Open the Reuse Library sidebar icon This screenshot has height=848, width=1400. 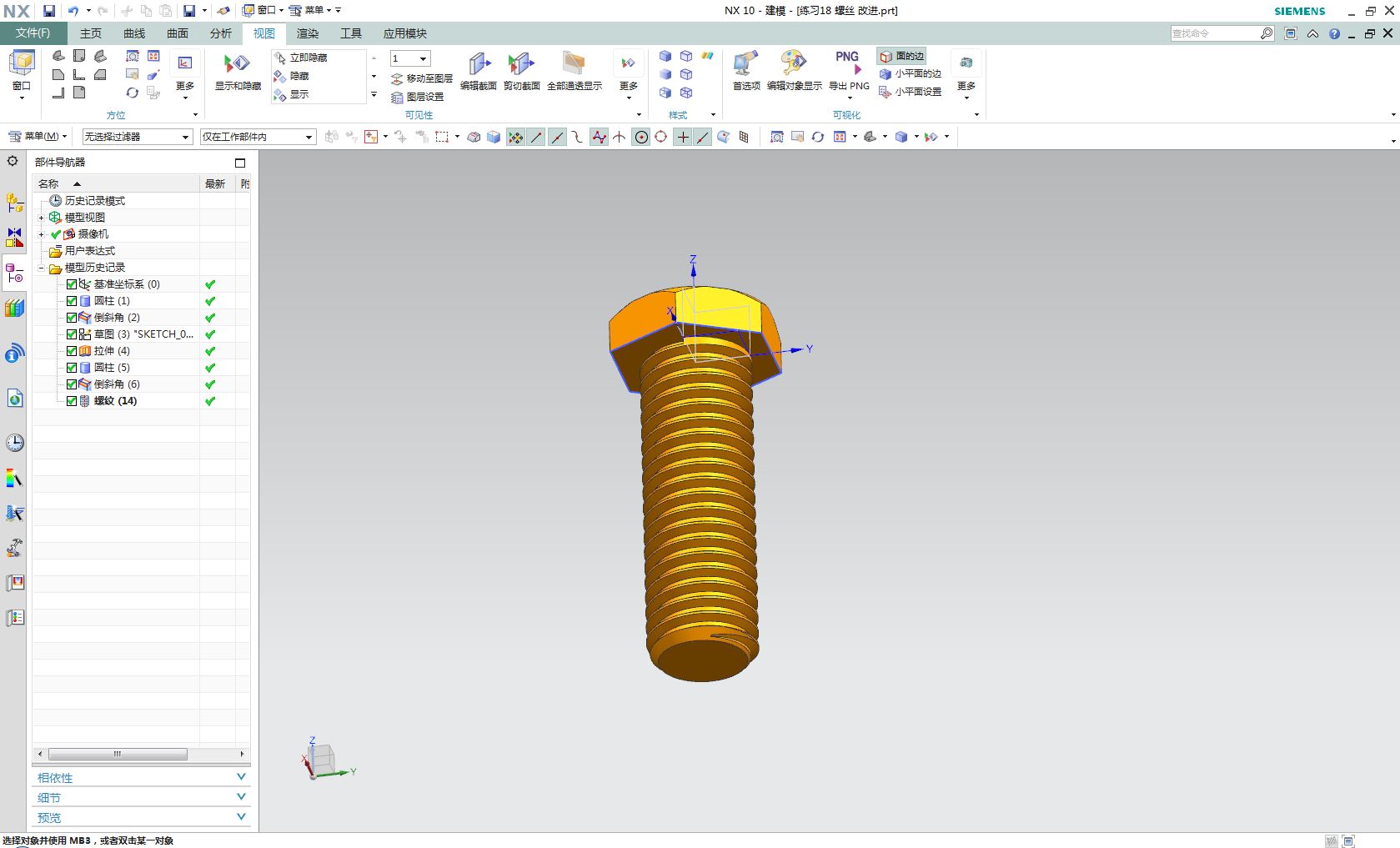coord(14,309)
